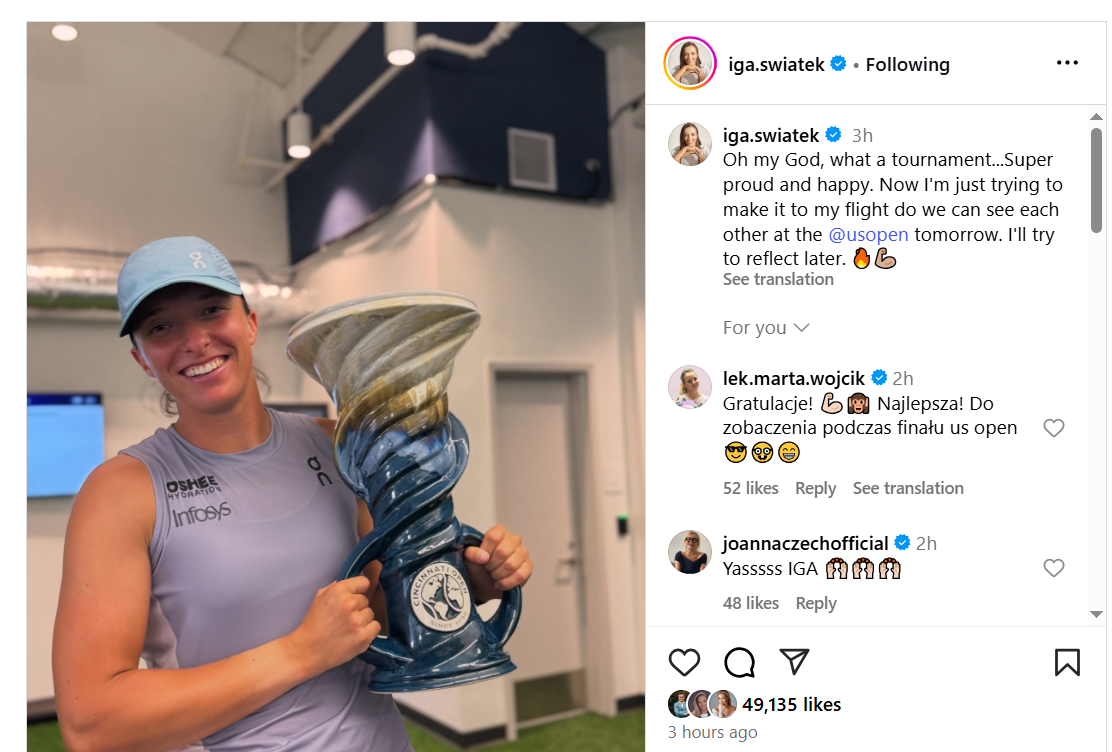Open the @usopen mention link
Viewport: 1112px width, 752px height.
868,235
